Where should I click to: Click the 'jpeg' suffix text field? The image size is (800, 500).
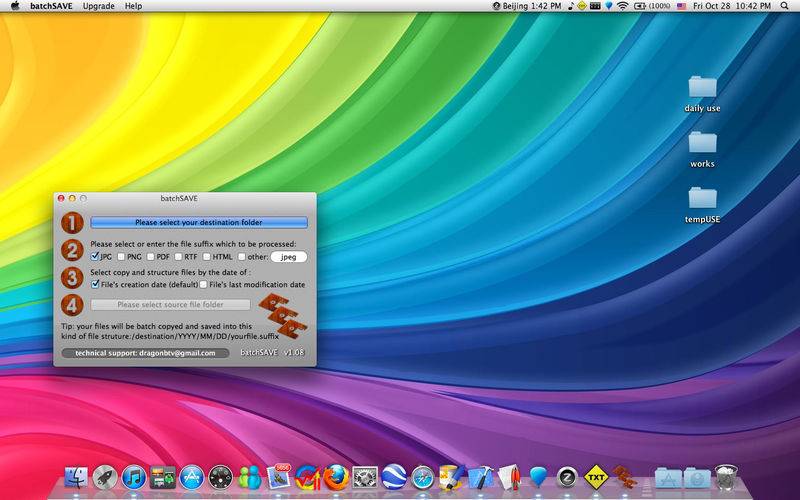(289, 257)
